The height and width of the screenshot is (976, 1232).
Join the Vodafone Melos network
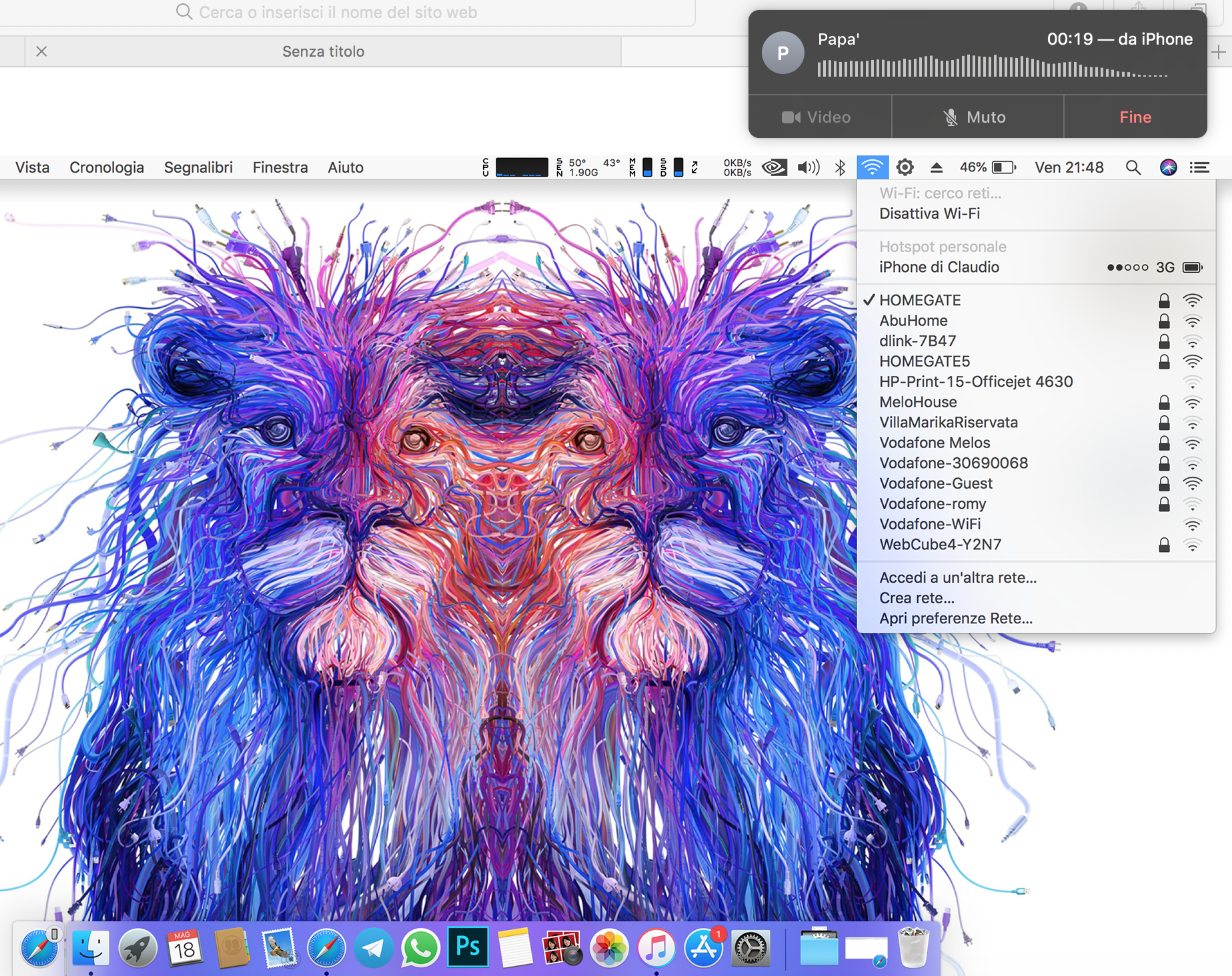coord(1036,443)
